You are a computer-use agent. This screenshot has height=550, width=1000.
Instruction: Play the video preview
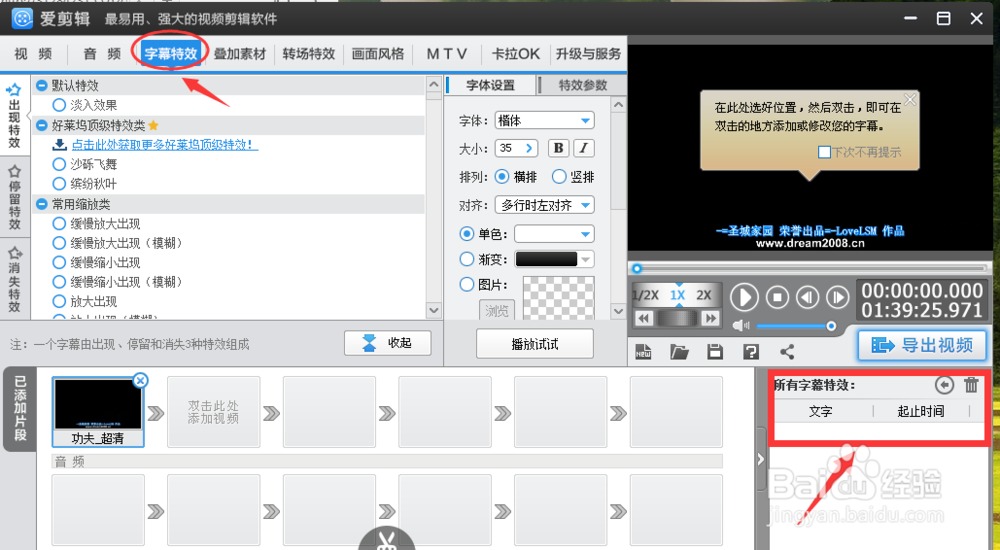click(744, 297)
